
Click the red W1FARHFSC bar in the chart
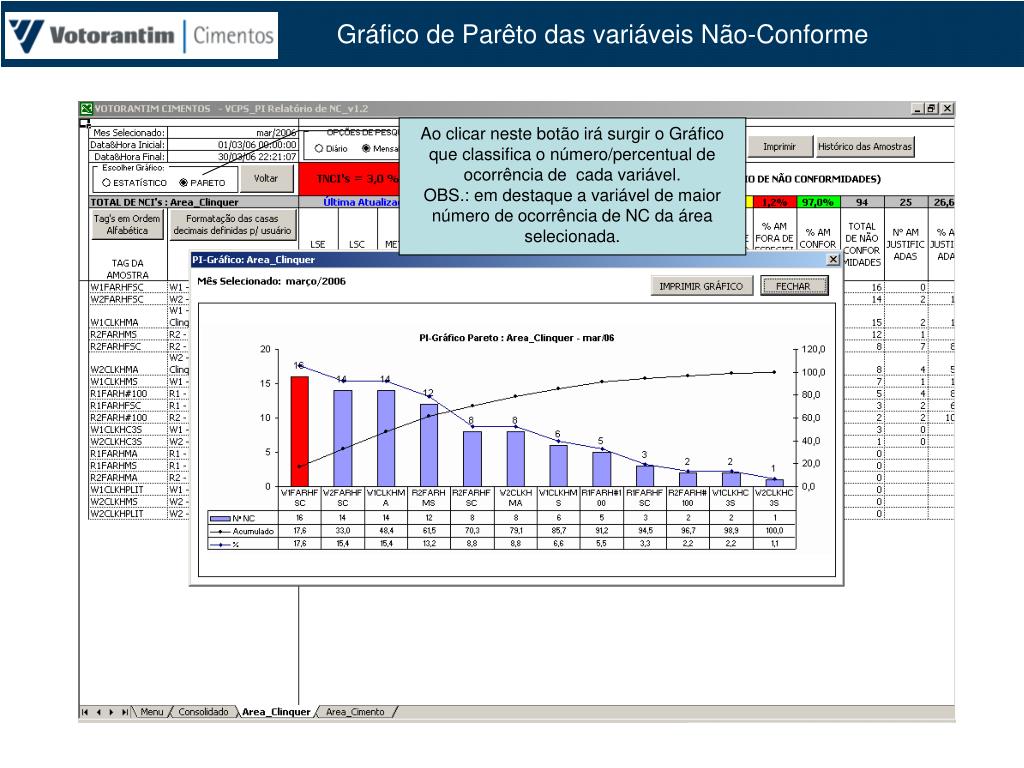point(300,431)
